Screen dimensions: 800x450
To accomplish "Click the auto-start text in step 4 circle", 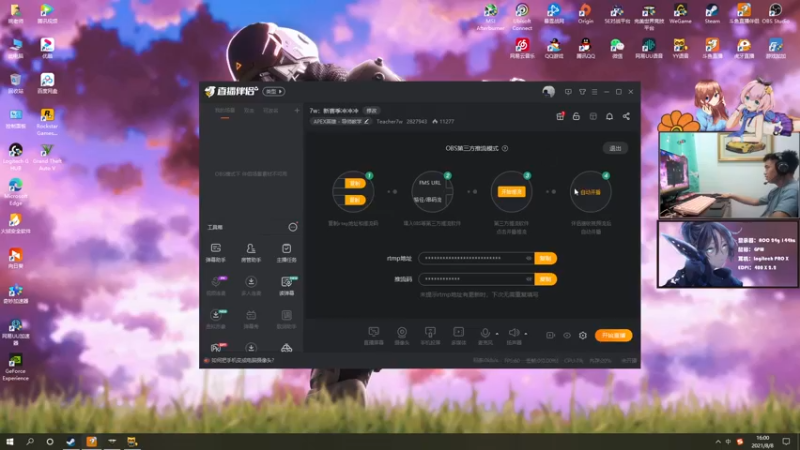I will click(x=590, y=192).
